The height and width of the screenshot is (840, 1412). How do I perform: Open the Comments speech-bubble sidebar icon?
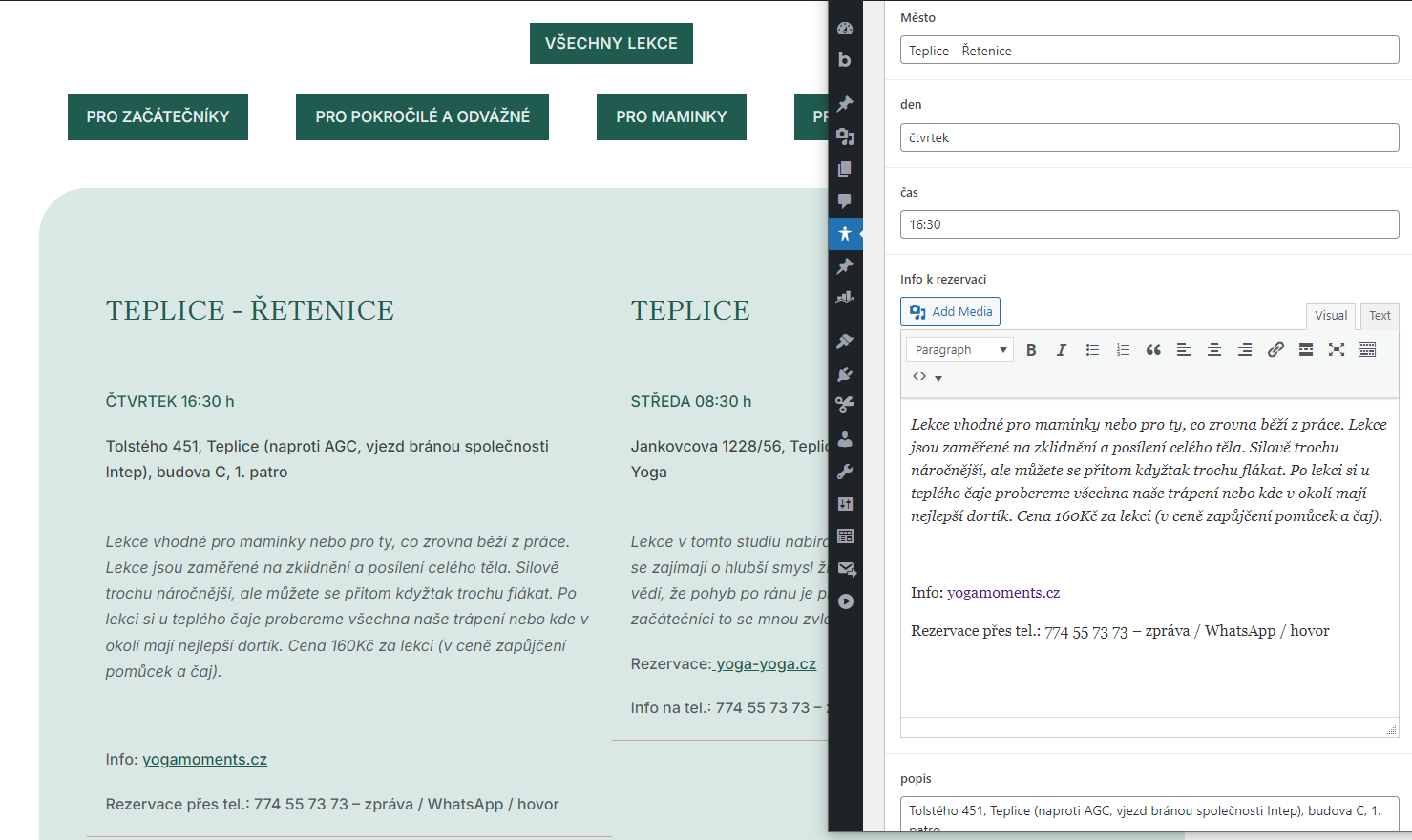(x=845, y=200)
